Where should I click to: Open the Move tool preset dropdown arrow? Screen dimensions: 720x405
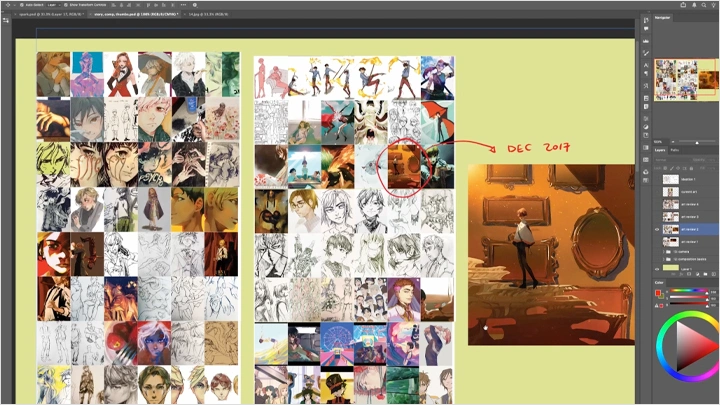pyautogui.click(x=14, y=5)
